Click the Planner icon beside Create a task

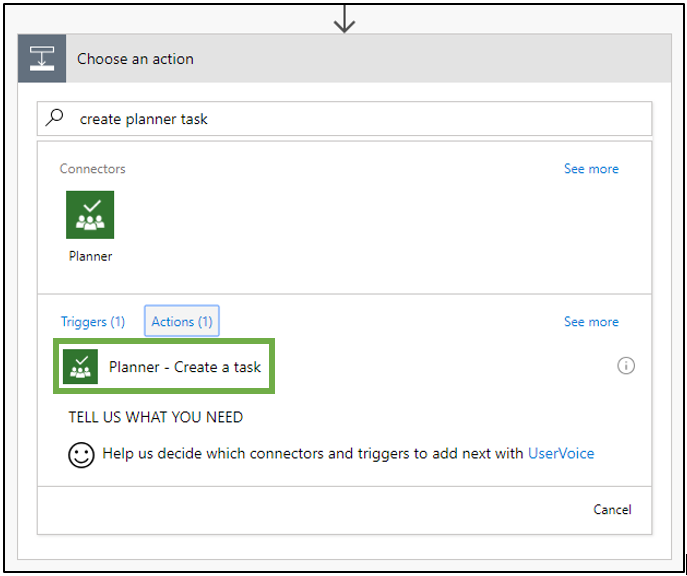pos(80,367)
